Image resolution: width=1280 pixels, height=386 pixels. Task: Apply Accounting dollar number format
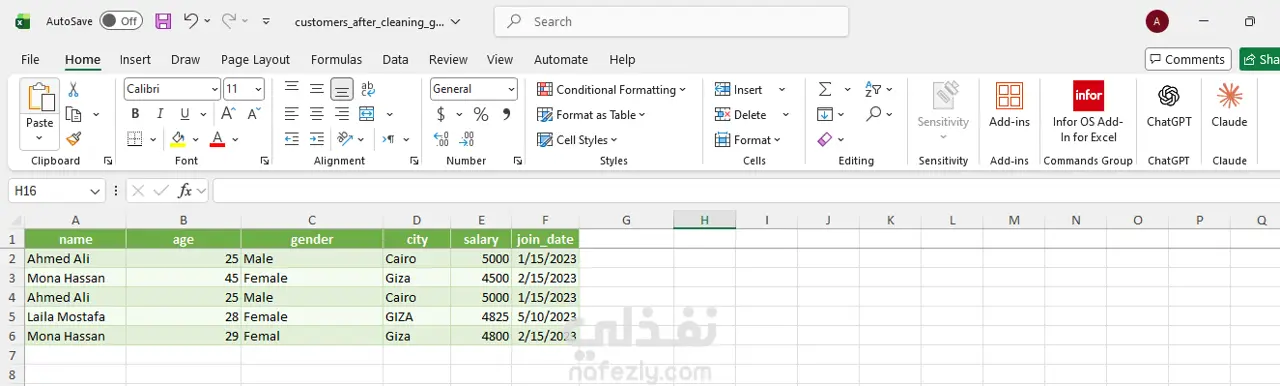point(441,114)
